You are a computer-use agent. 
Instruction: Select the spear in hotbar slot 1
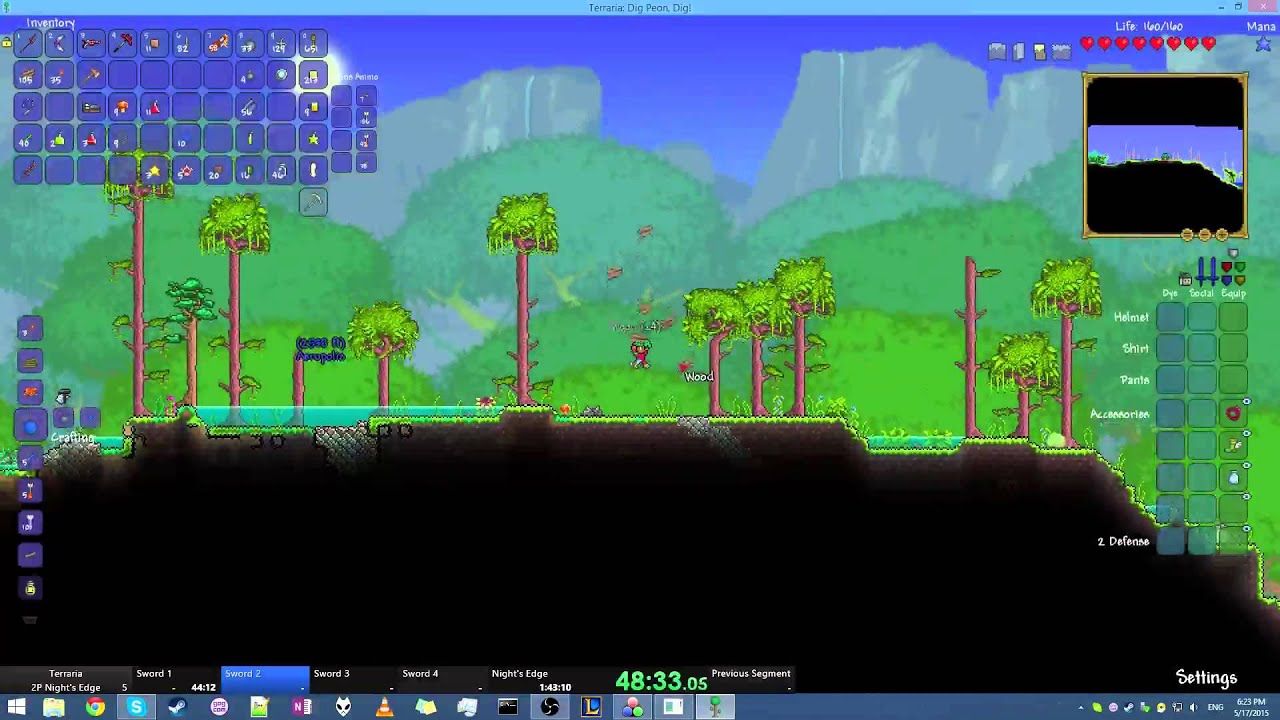tap(28, 44)
